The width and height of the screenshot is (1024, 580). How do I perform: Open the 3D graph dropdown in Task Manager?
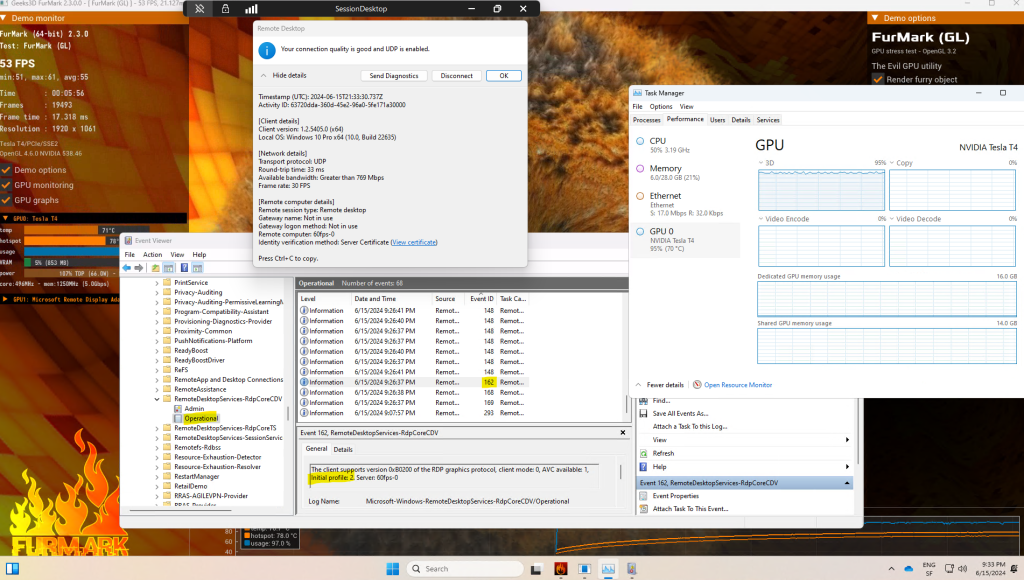(761, 163)
